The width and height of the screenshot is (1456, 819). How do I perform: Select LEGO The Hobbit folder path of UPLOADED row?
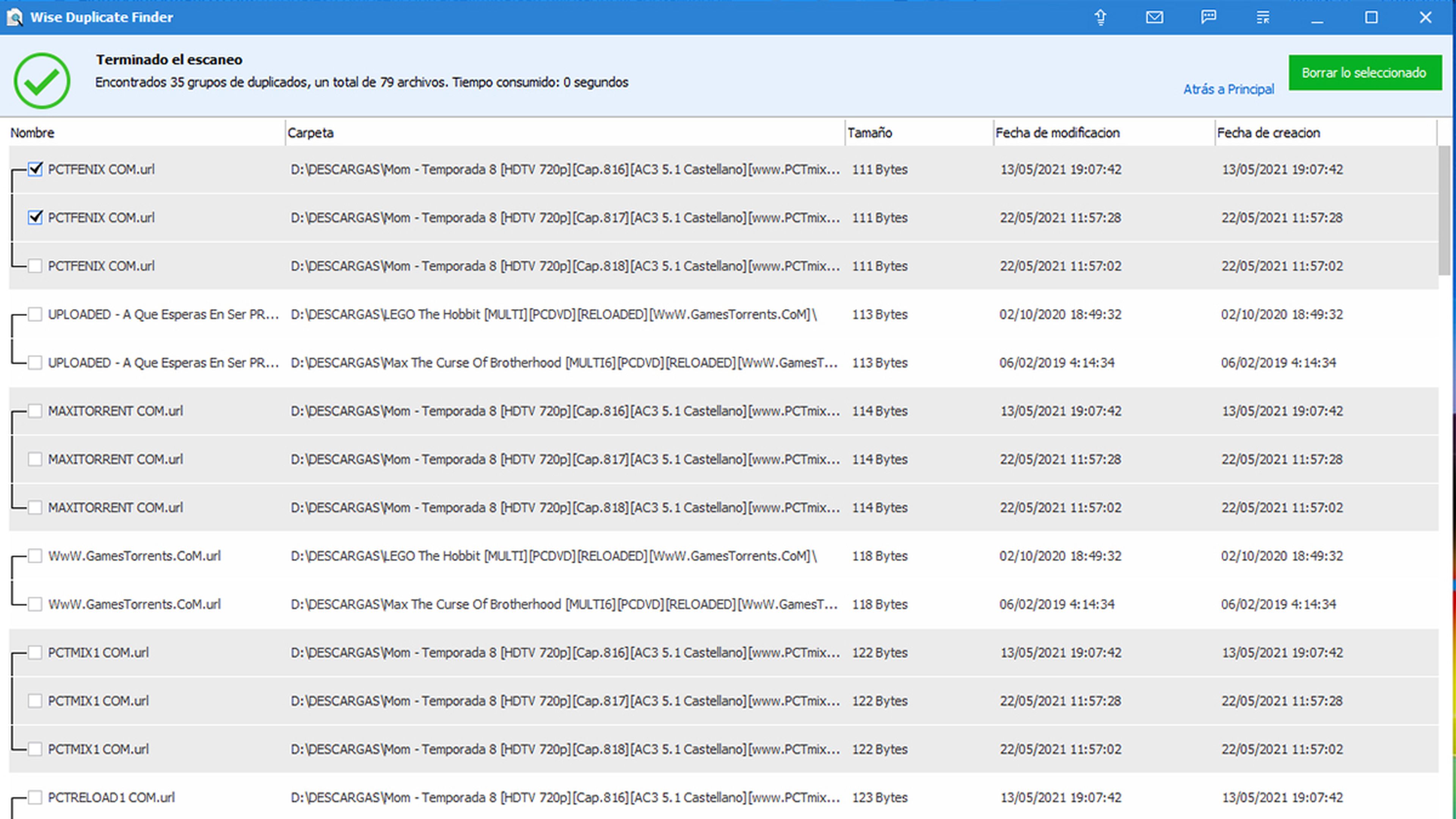pos(553,314)
